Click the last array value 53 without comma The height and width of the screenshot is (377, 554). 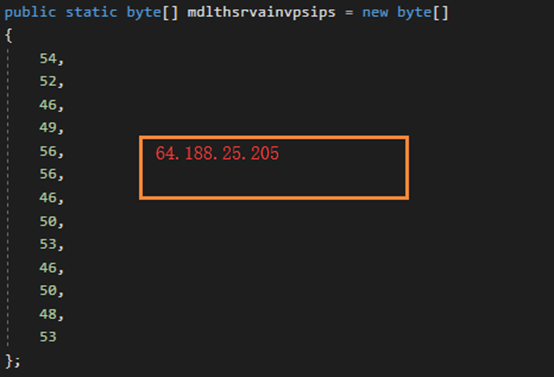[x=48, y=337]
